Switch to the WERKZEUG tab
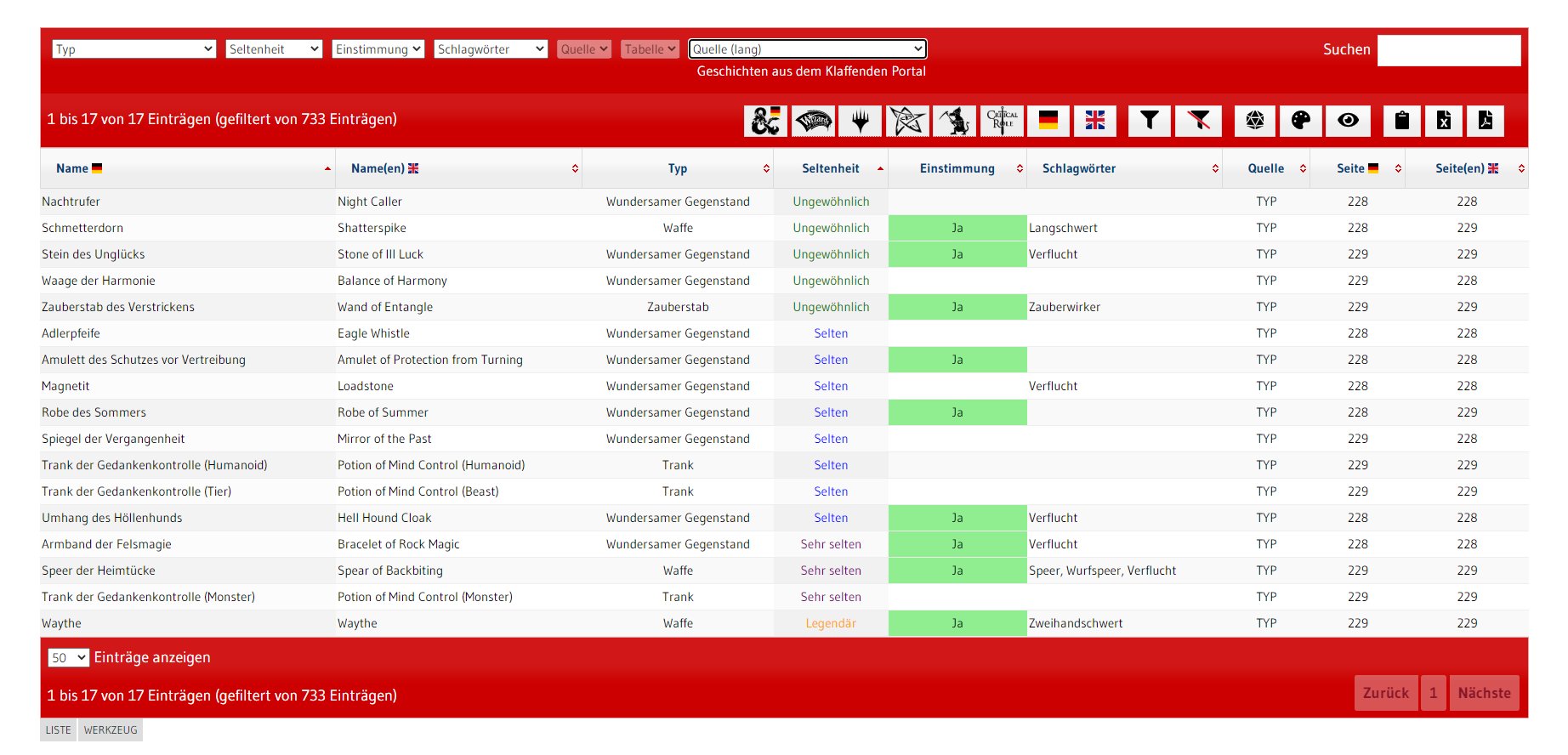The height and width of the screenshot is (755, 1568). (x=111, y=730)
